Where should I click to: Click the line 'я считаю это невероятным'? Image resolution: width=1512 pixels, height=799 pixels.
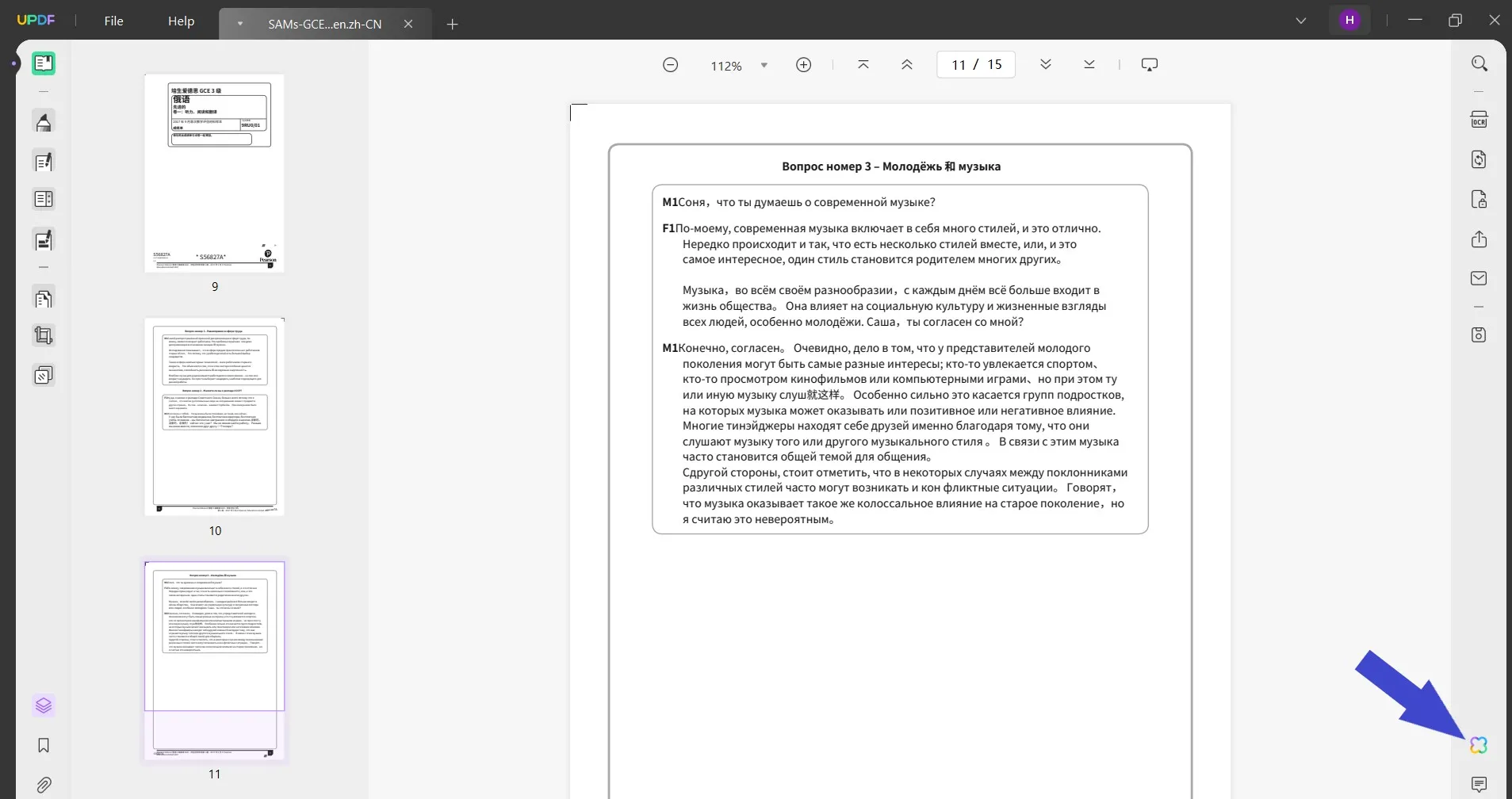[760, 519]
